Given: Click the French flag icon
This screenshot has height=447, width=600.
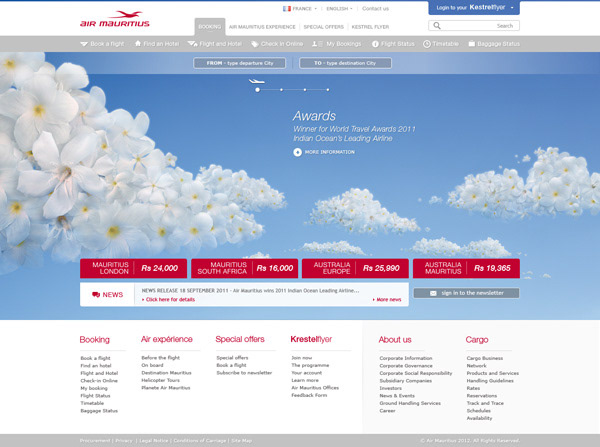Looking at the screenshot, I should point(287,8).
